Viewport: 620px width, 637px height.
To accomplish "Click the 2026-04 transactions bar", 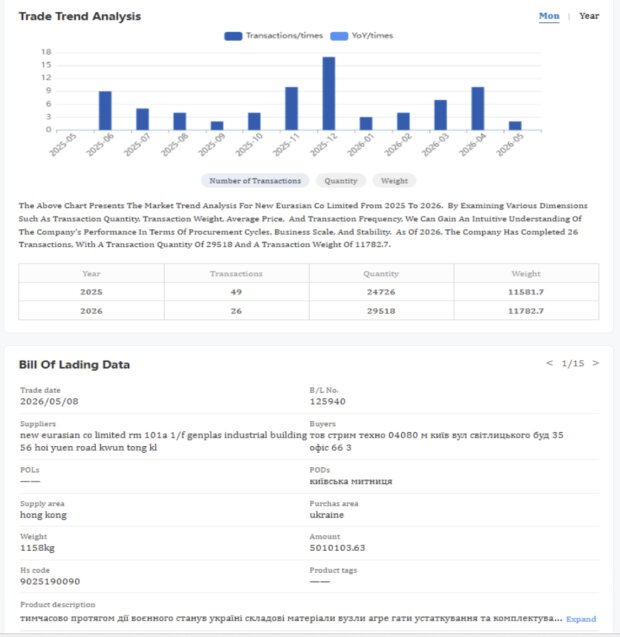I will 478,108.
